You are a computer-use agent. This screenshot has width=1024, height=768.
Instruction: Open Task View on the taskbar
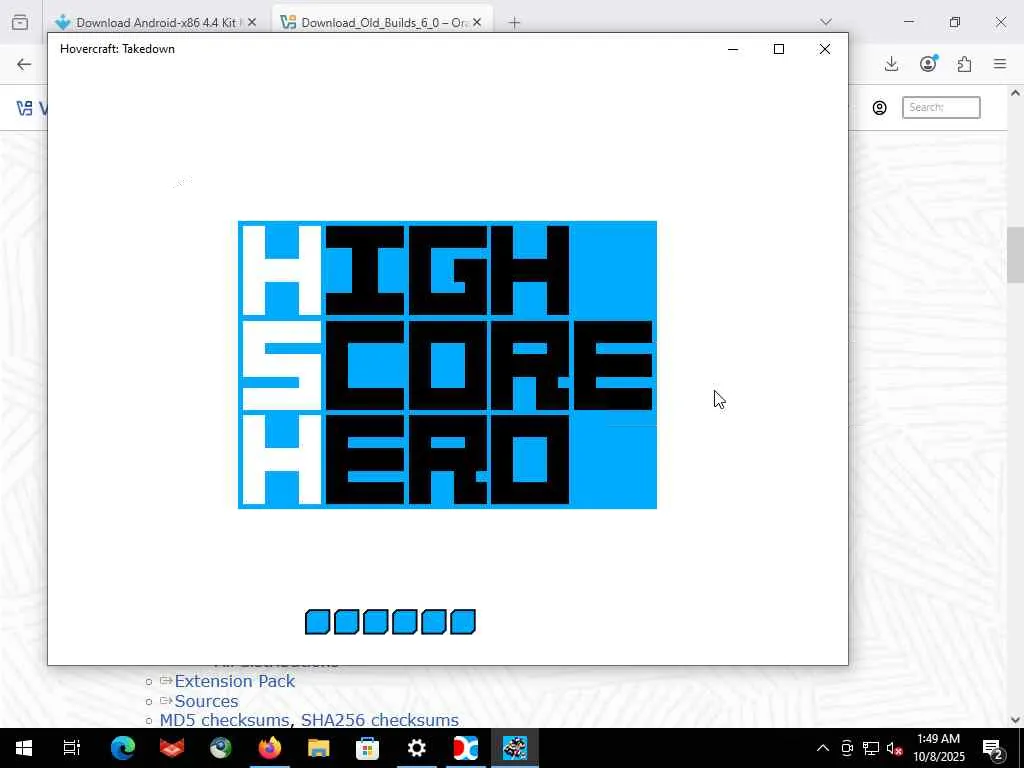[x=72, y=748]
